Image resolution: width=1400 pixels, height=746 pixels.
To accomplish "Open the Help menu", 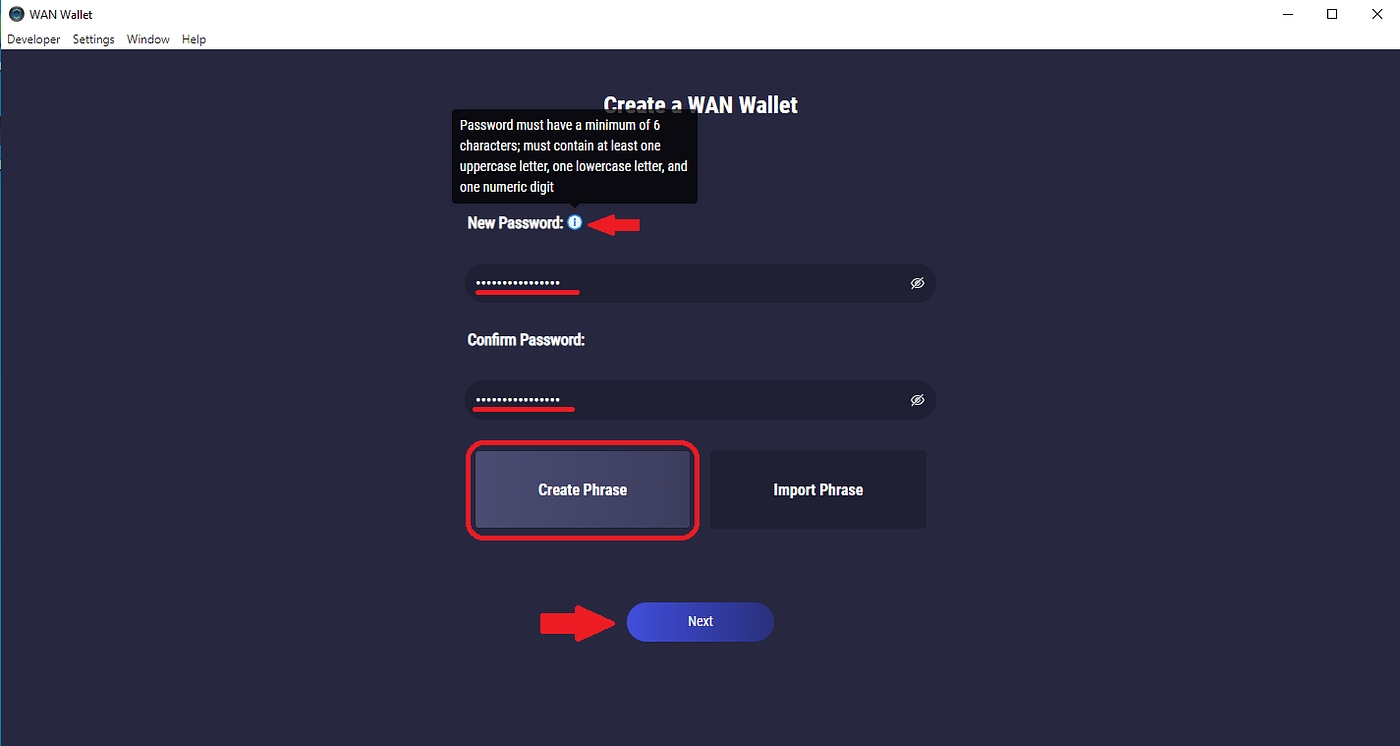I will (194, 39).
